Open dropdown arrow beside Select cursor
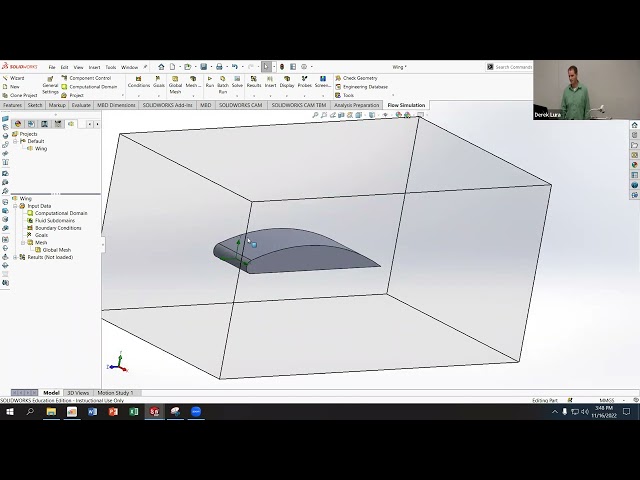Image resolution: width=640 pixels, height=480 pixels. click(274, 67)
